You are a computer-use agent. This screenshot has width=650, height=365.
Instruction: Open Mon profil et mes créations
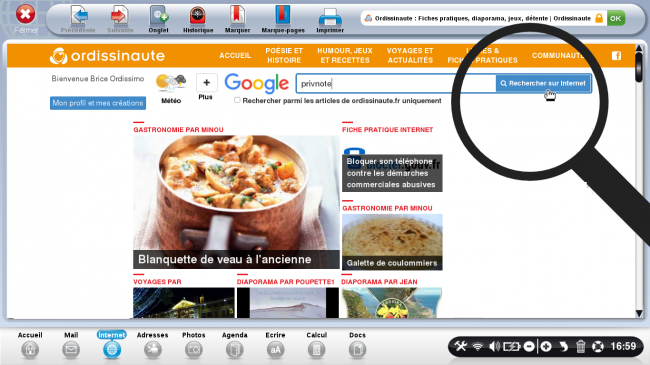coord(98,103)
